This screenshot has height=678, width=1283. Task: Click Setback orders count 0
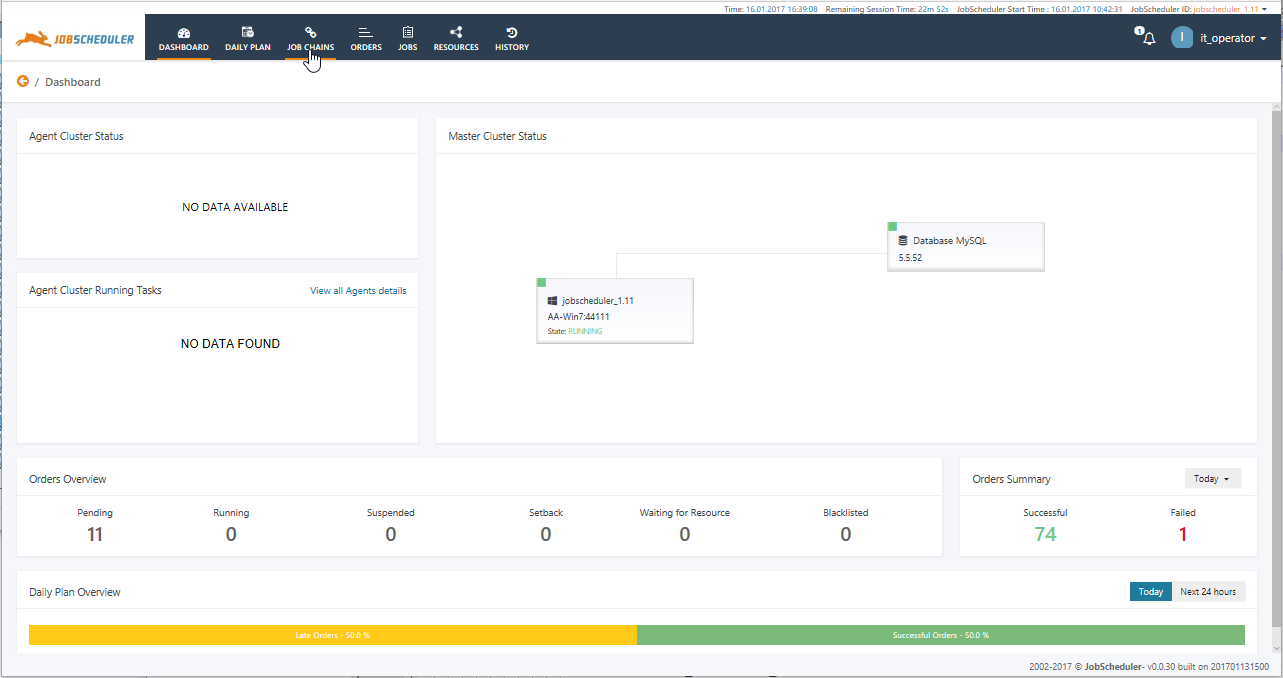[546, 535]
